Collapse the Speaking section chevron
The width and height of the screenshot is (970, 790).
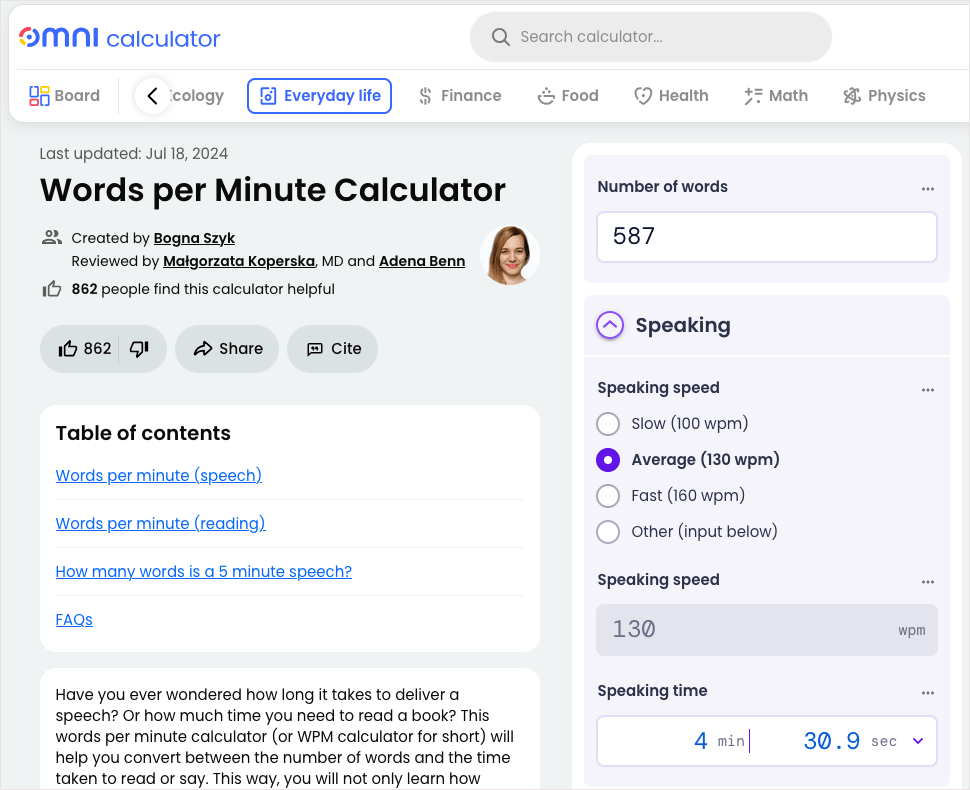610,325
